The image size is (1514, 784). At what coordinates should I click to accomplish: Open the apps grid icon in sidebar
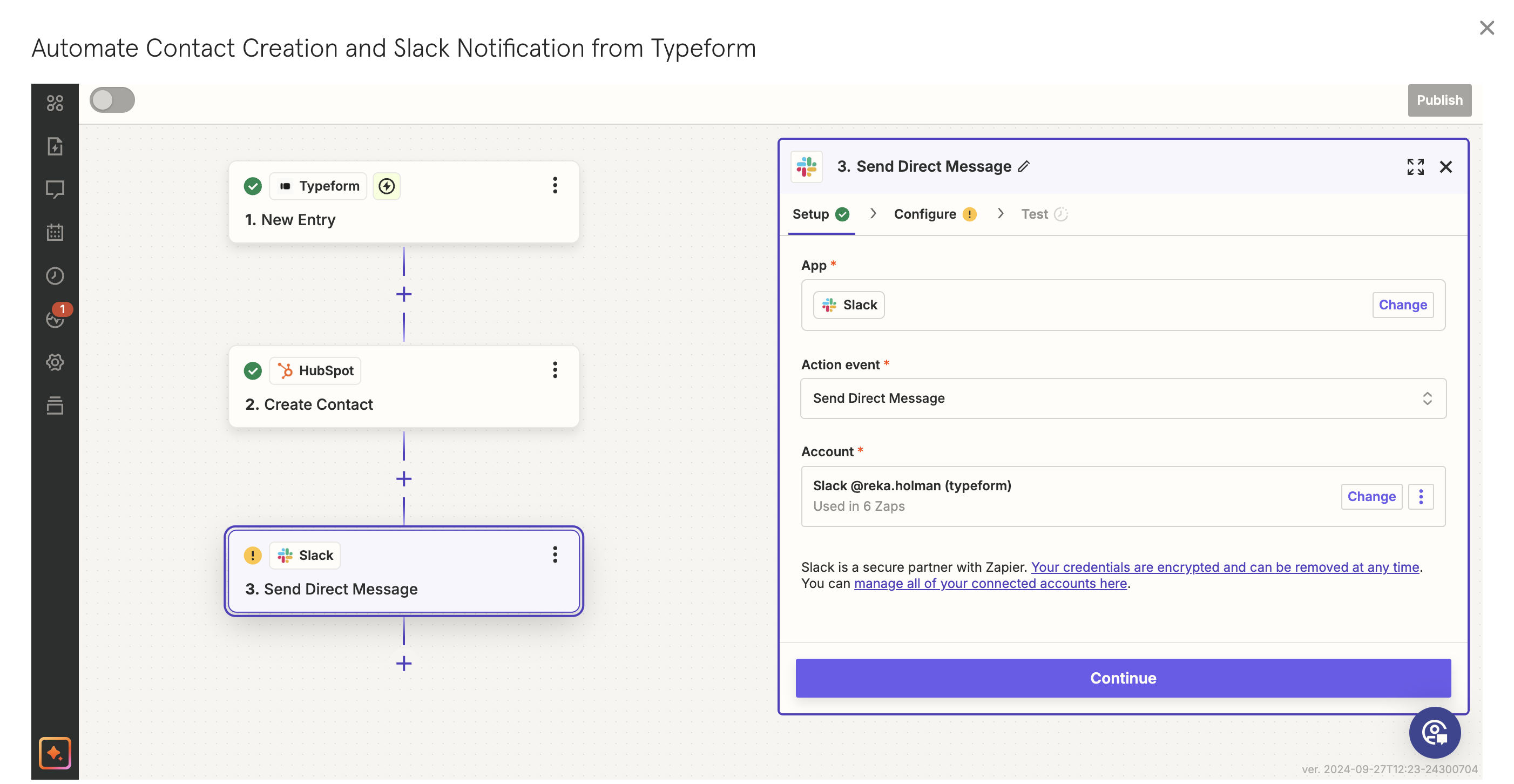pyautogui.click(x=55, y=103)
